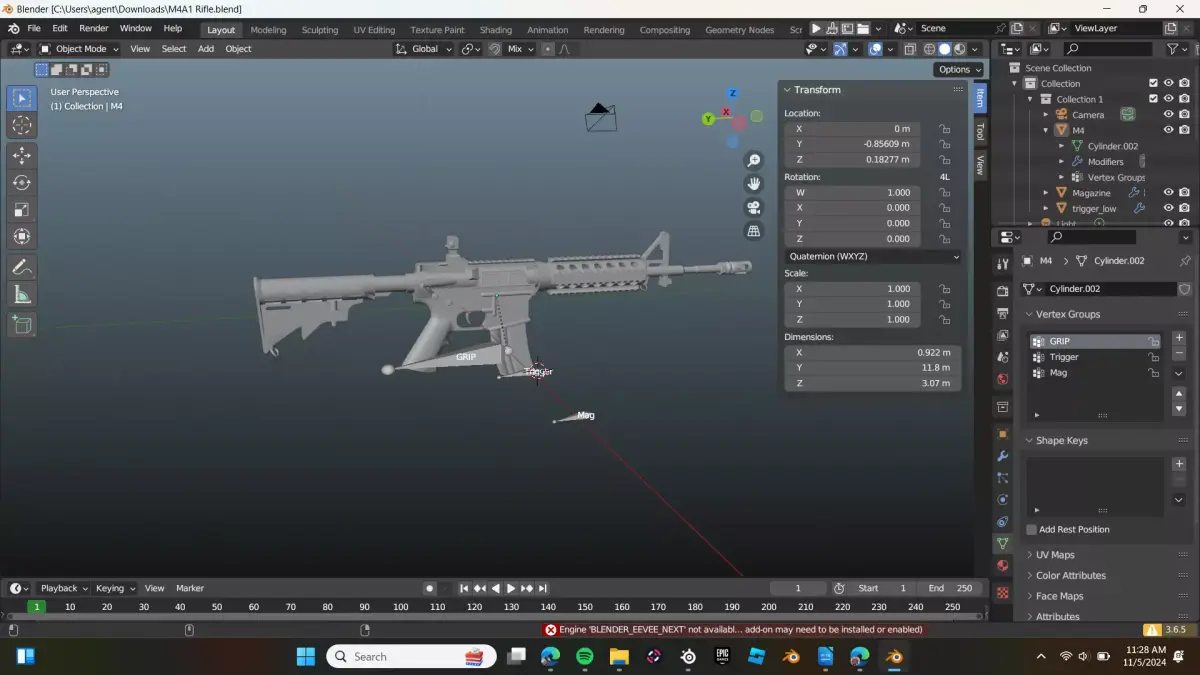Collapse the M4 tree item in outliner

coord(1047,130)
